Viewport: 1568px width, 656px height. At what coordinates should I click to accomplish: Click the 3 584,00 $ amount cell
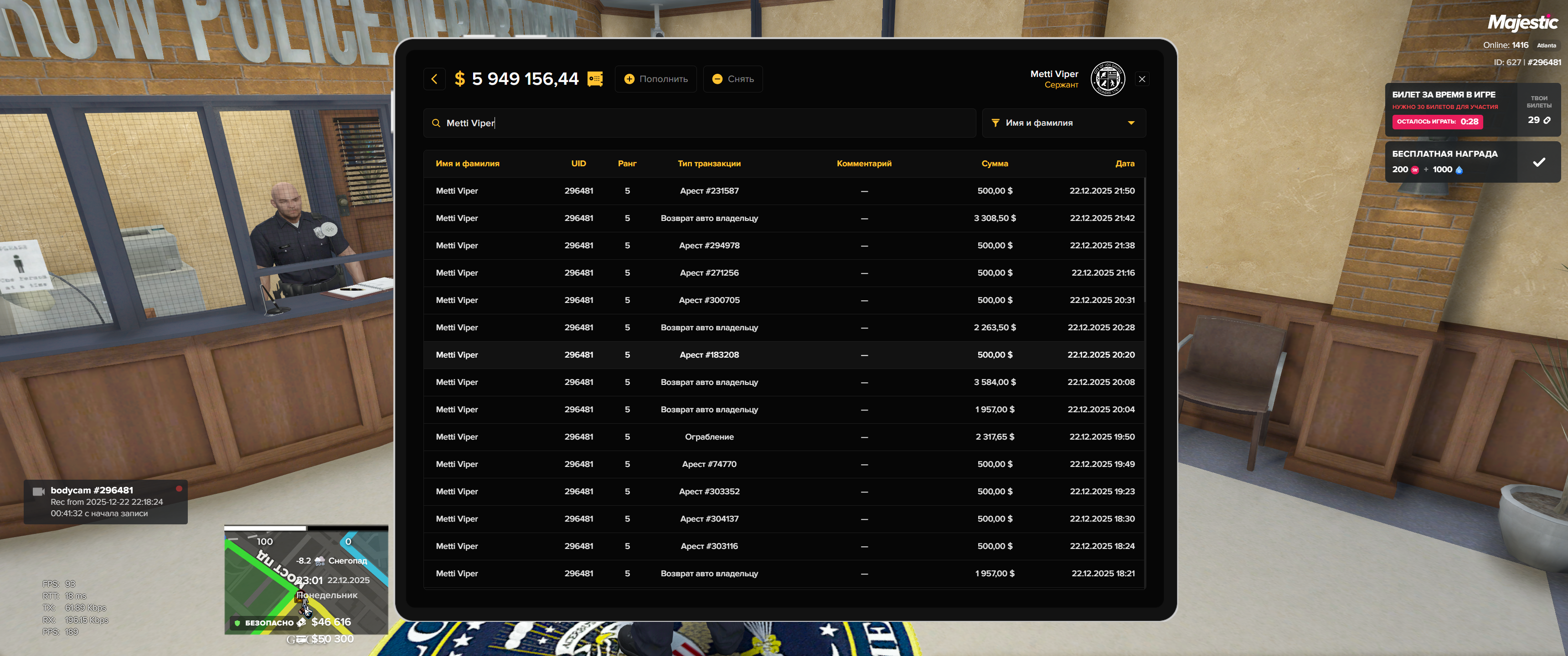pos(995,383)
